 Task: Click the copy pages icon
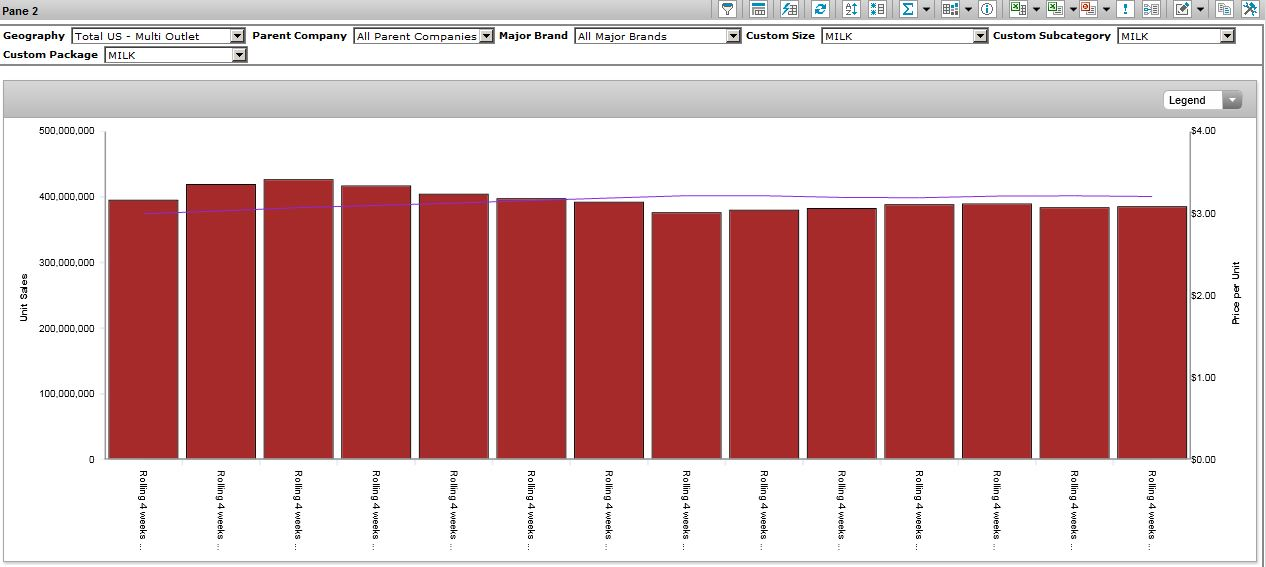pyautogui.click(x=1223, y=9)
